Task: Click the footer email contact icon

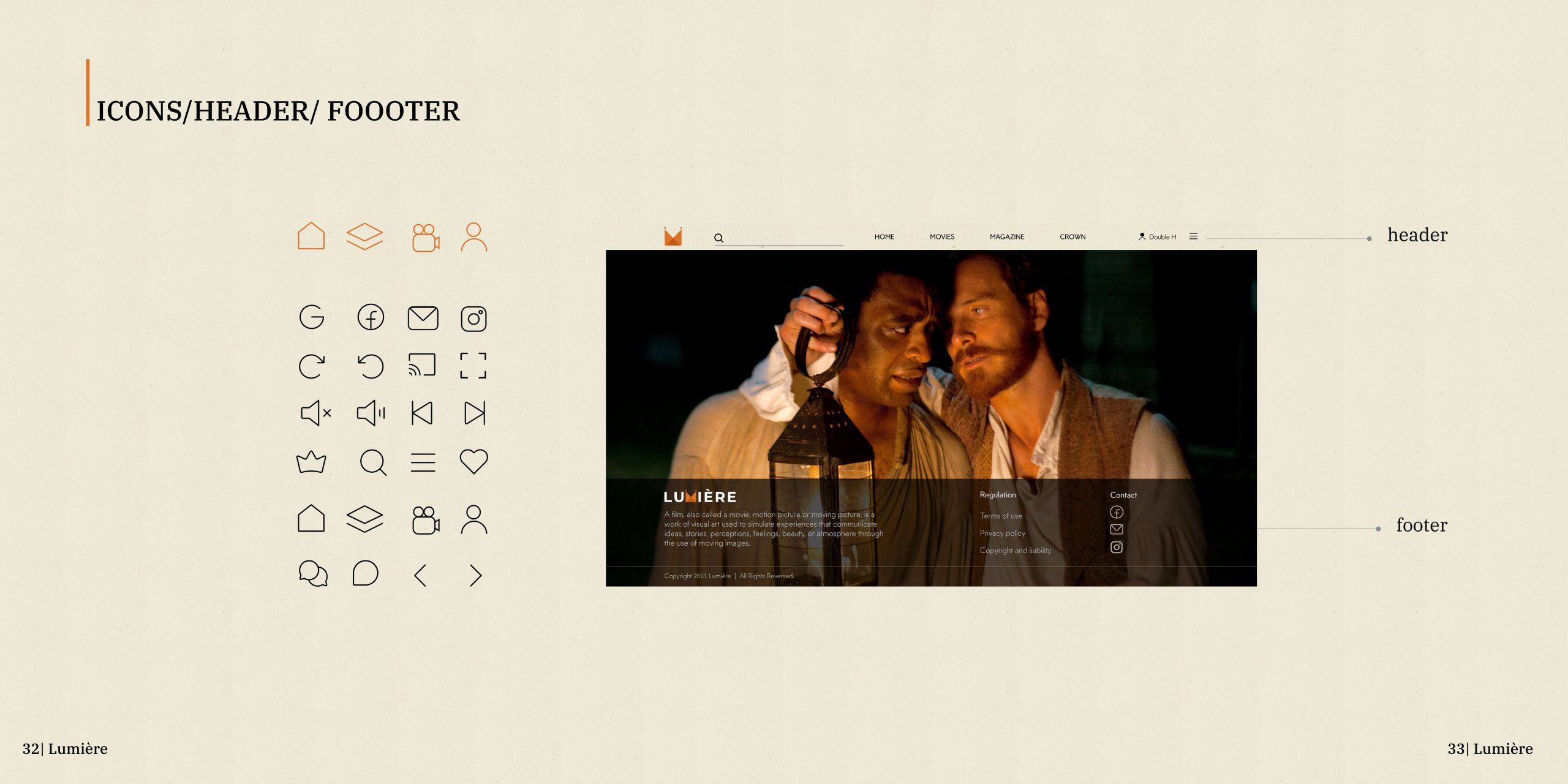Action: click(1117, 529)
